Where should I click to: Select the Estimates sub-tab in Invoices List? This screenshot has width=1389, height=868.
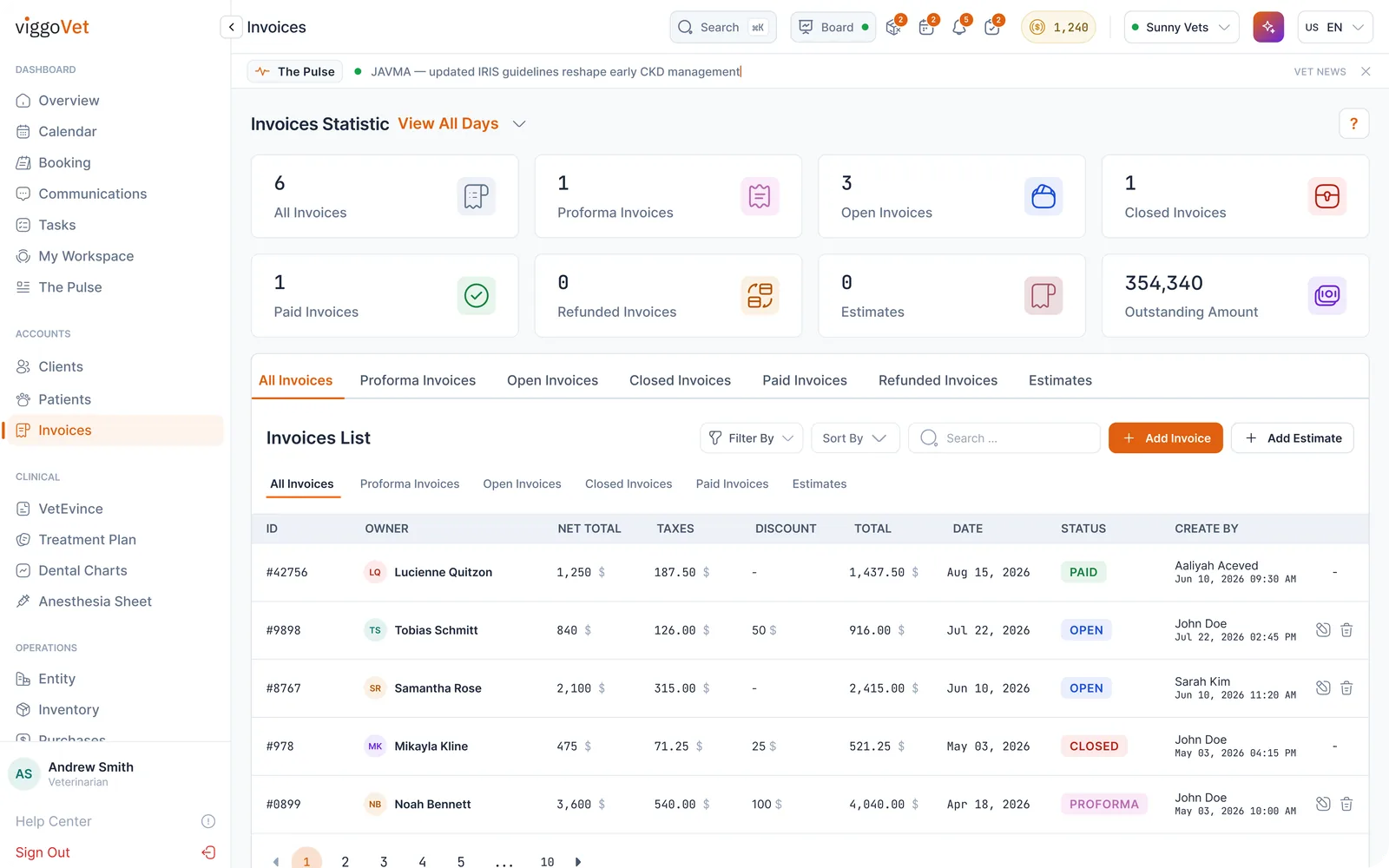click(x=820, y=484)
